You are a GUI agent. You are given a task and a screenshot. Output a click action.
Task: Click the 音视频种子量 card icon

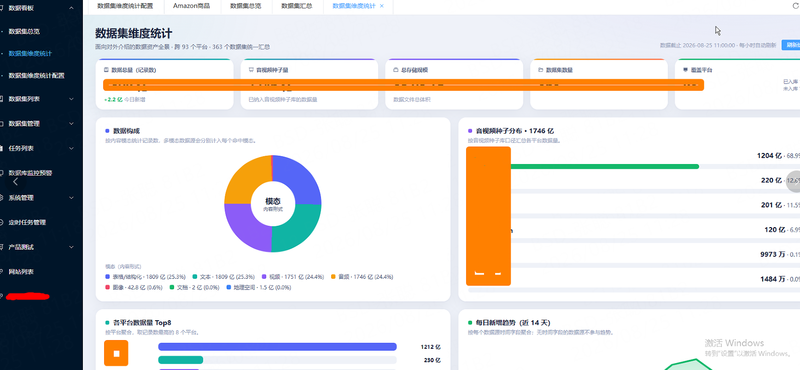251,70
